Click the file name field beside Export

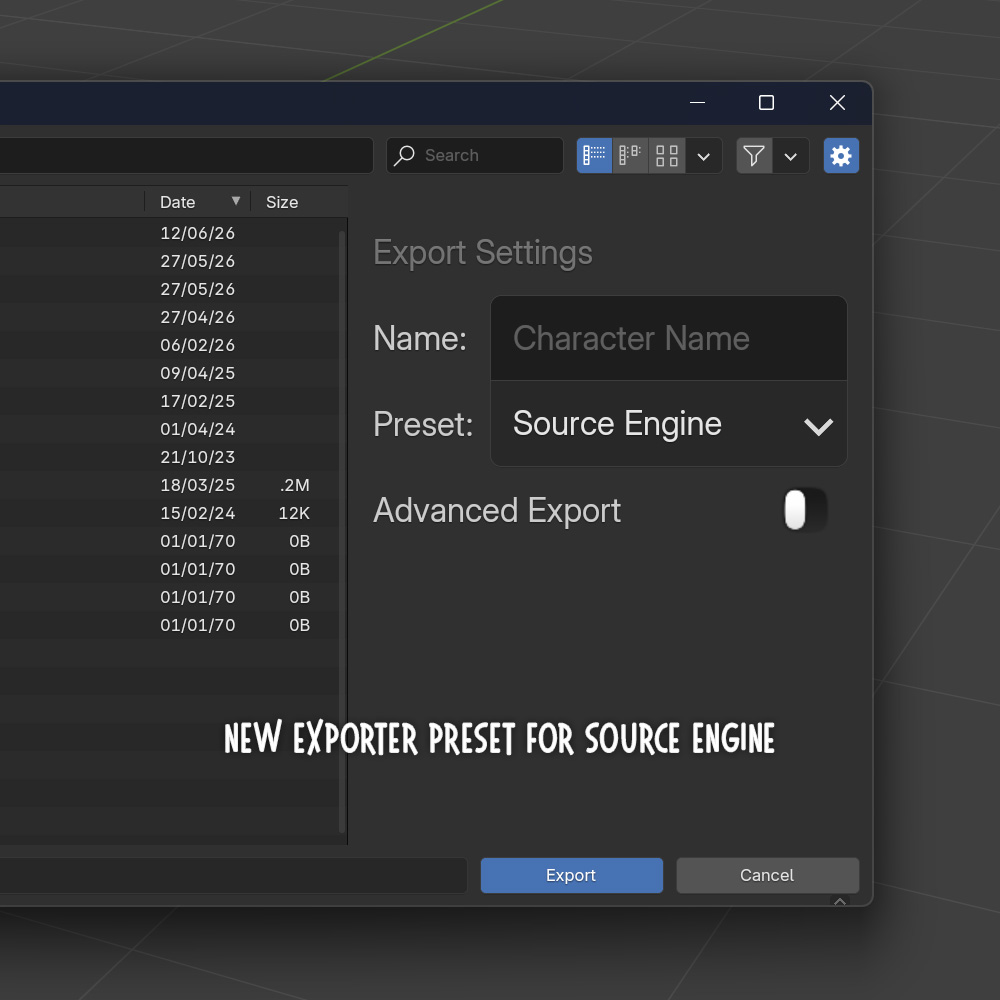[233, 875]
